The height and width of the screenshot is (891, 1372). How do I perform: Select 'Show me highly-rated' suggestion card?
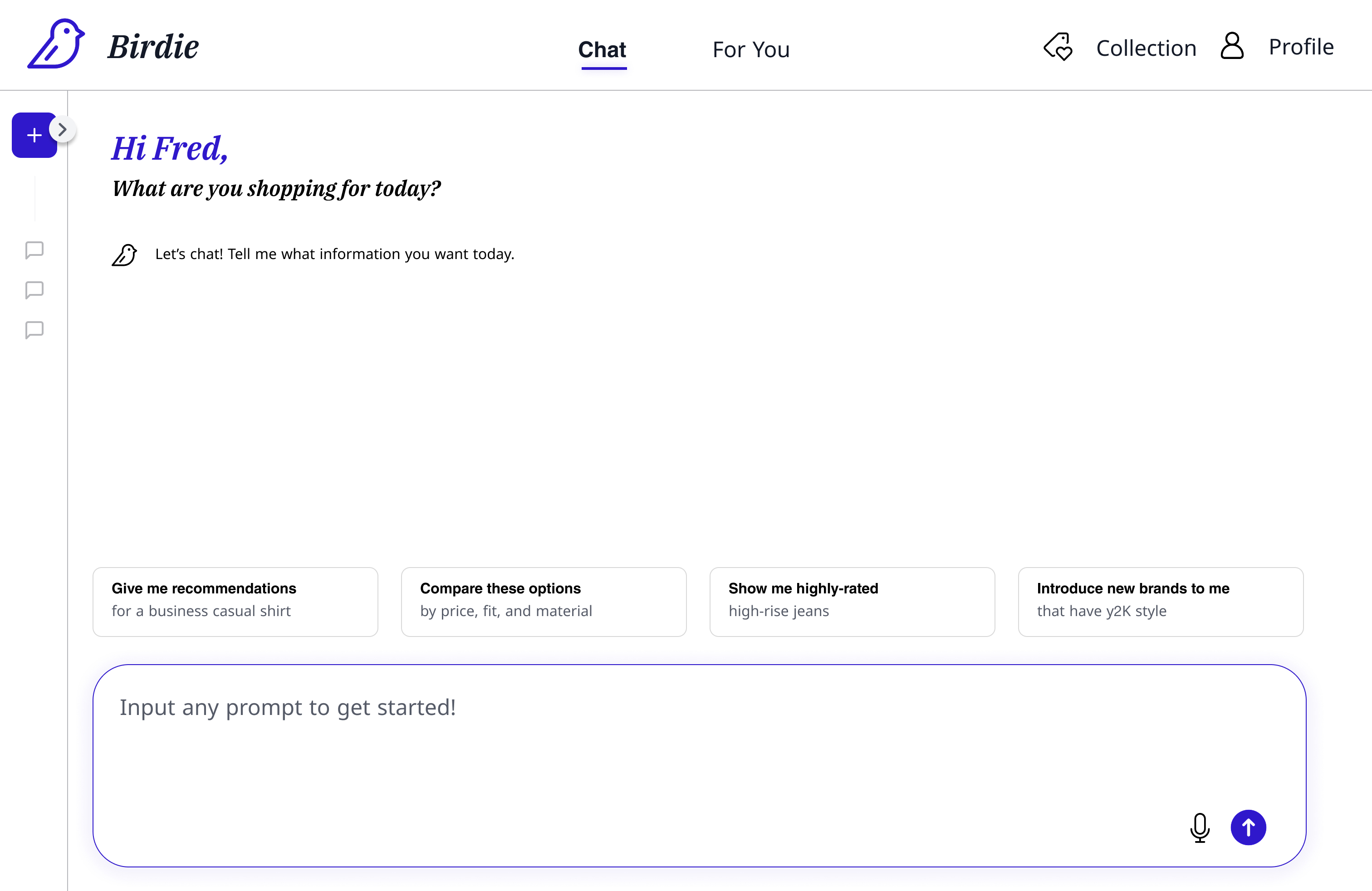click(852, 601)
